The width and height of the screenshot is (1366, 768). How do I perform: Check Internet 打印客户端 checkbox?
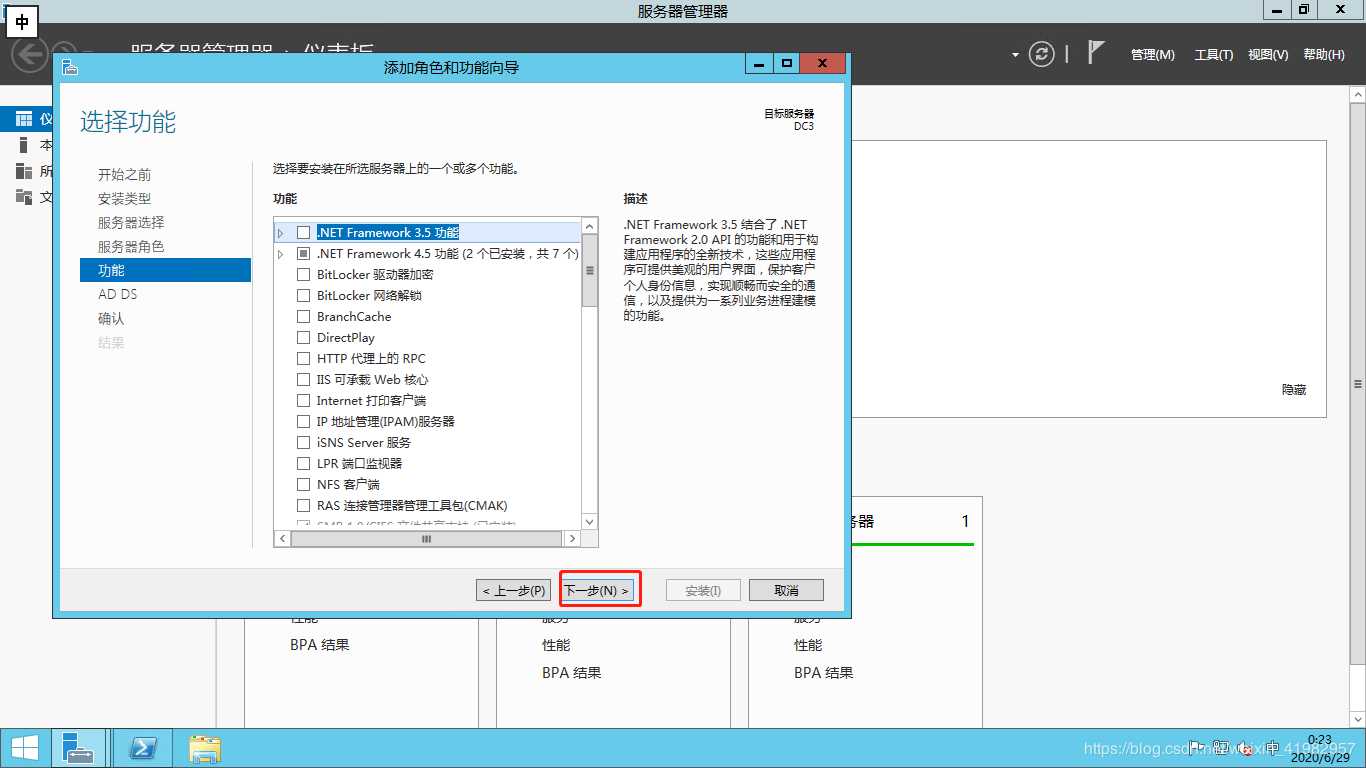(304, 400)
